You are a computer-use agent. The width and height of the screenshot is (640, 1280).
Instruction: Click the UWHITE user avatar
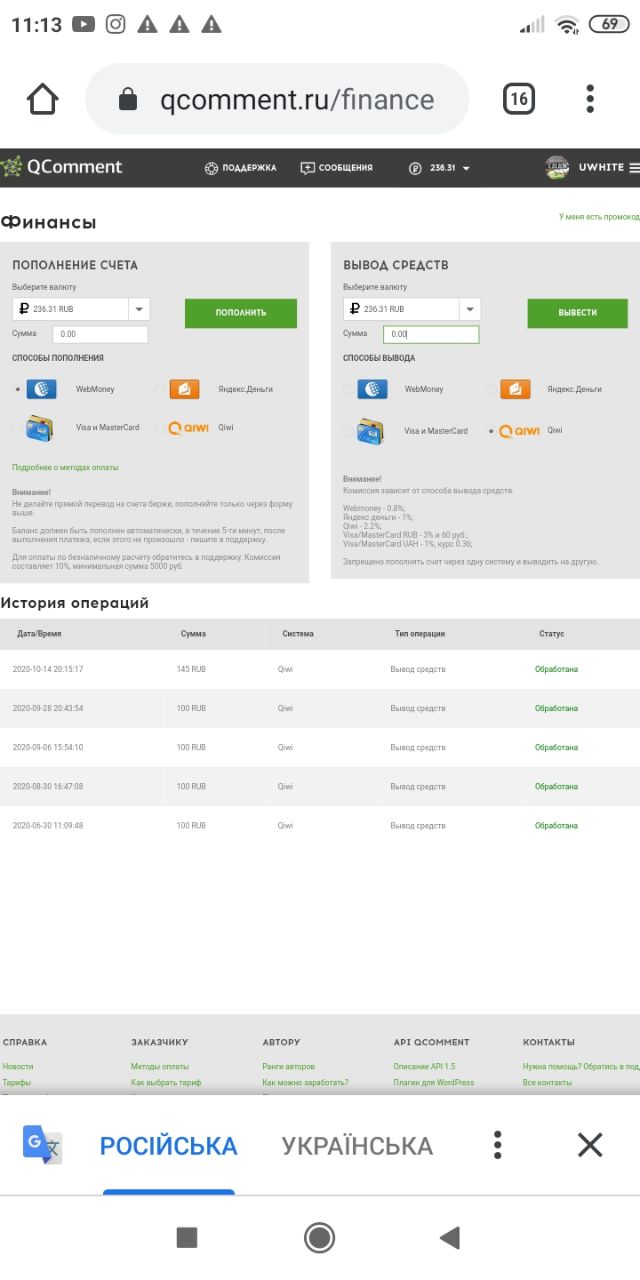click(557, 167)
